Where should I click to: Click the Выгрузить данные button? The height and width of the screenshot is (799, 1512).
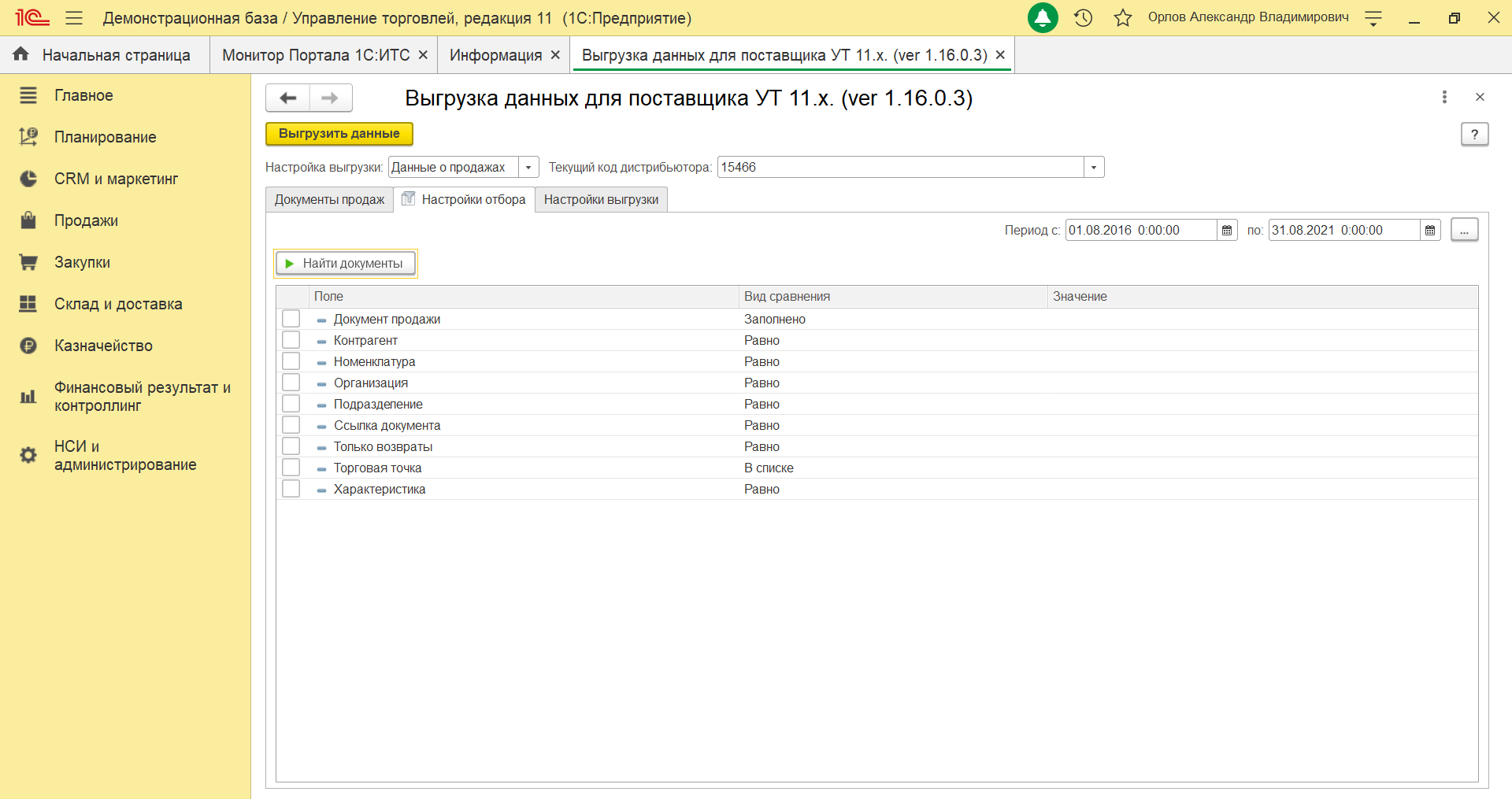coord(339,134)
